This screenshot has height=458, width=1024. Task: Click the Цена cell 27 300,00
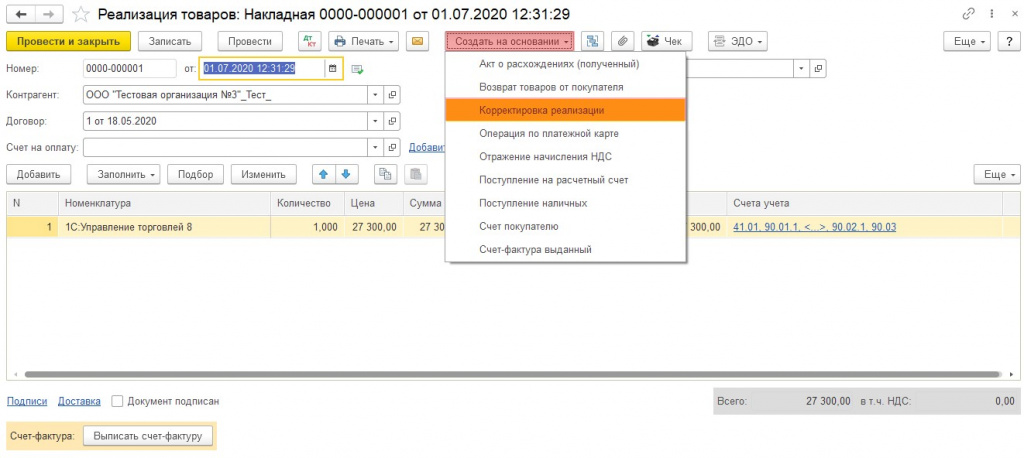tap(374, 227)
